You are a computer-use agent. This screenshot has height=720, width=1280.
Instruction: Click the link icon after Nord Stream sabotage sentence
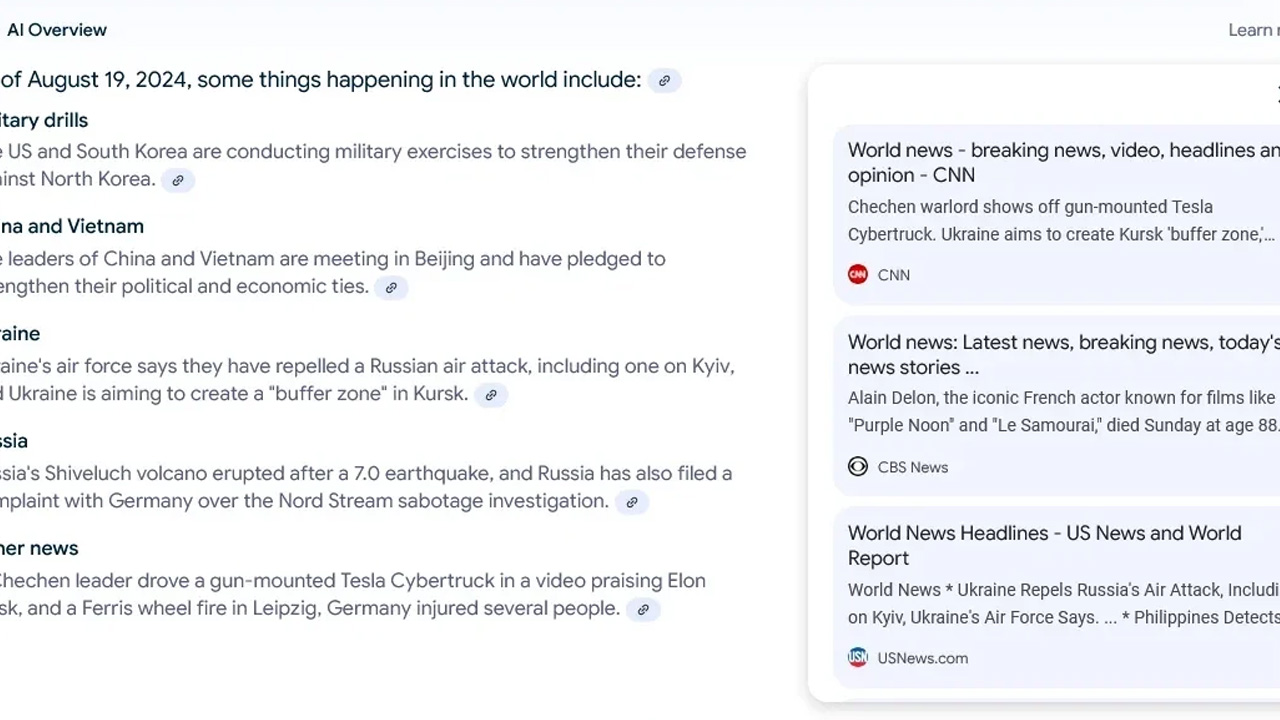point(632,502)
